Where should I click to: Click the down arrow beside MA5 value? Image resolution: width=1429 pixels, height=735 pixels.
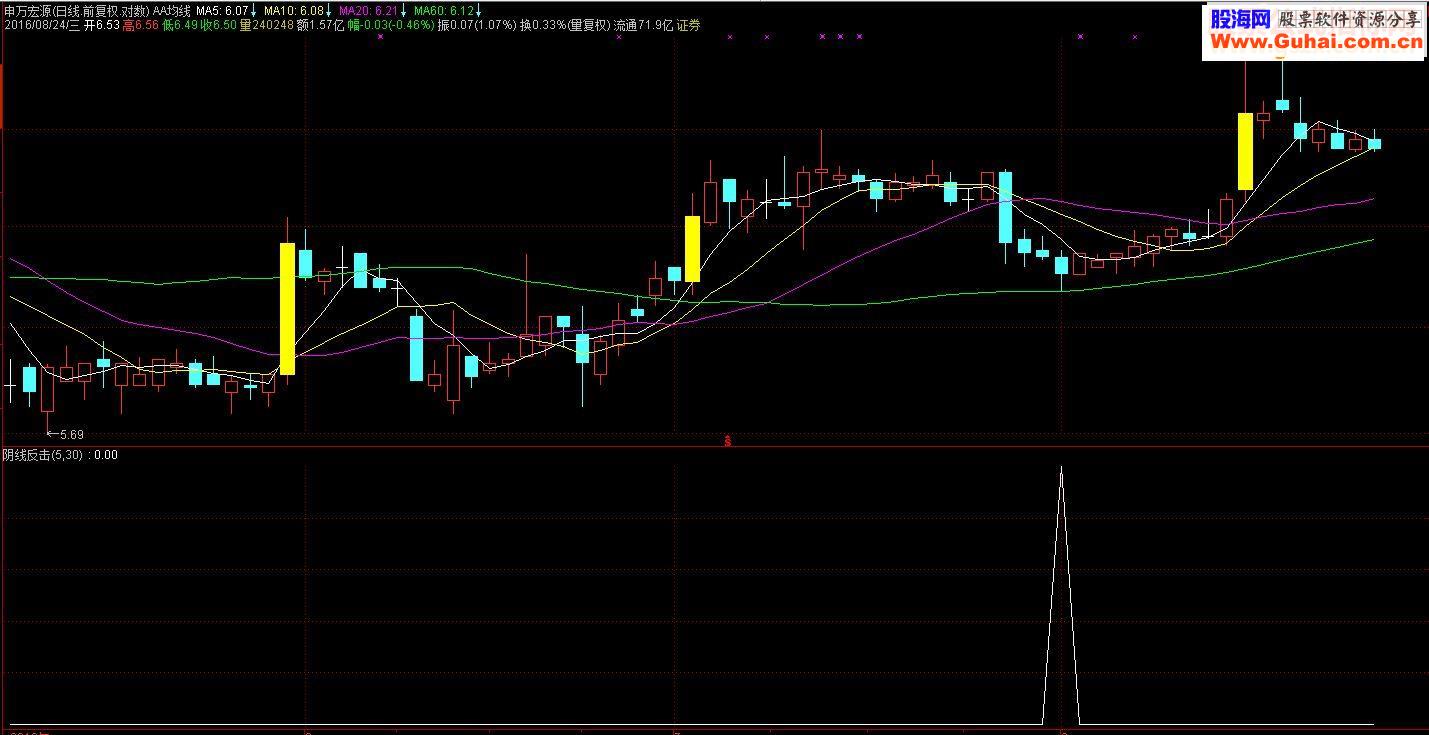(x=254, y=10)
